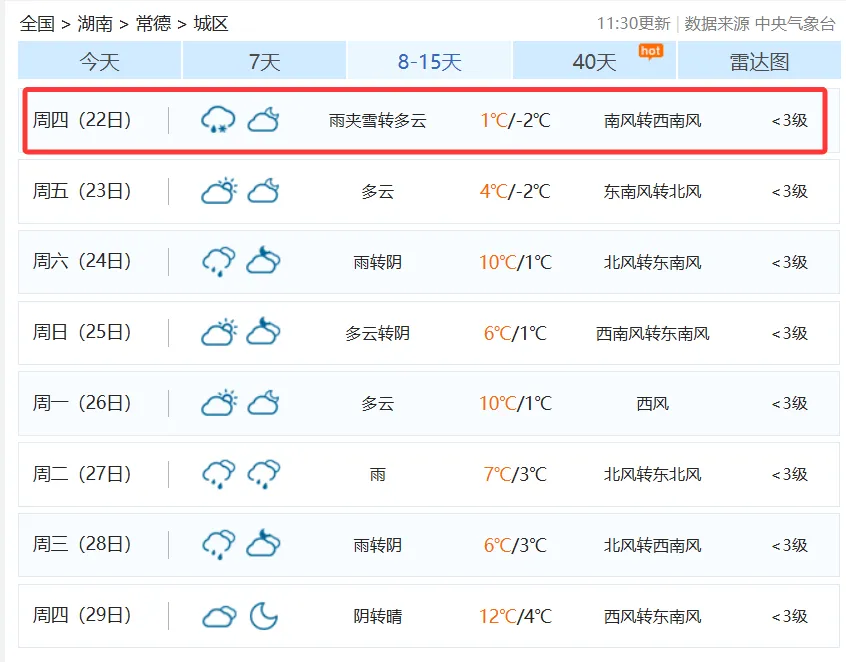Click the 雨夹雪转多云 weather description

click(378, 120)
